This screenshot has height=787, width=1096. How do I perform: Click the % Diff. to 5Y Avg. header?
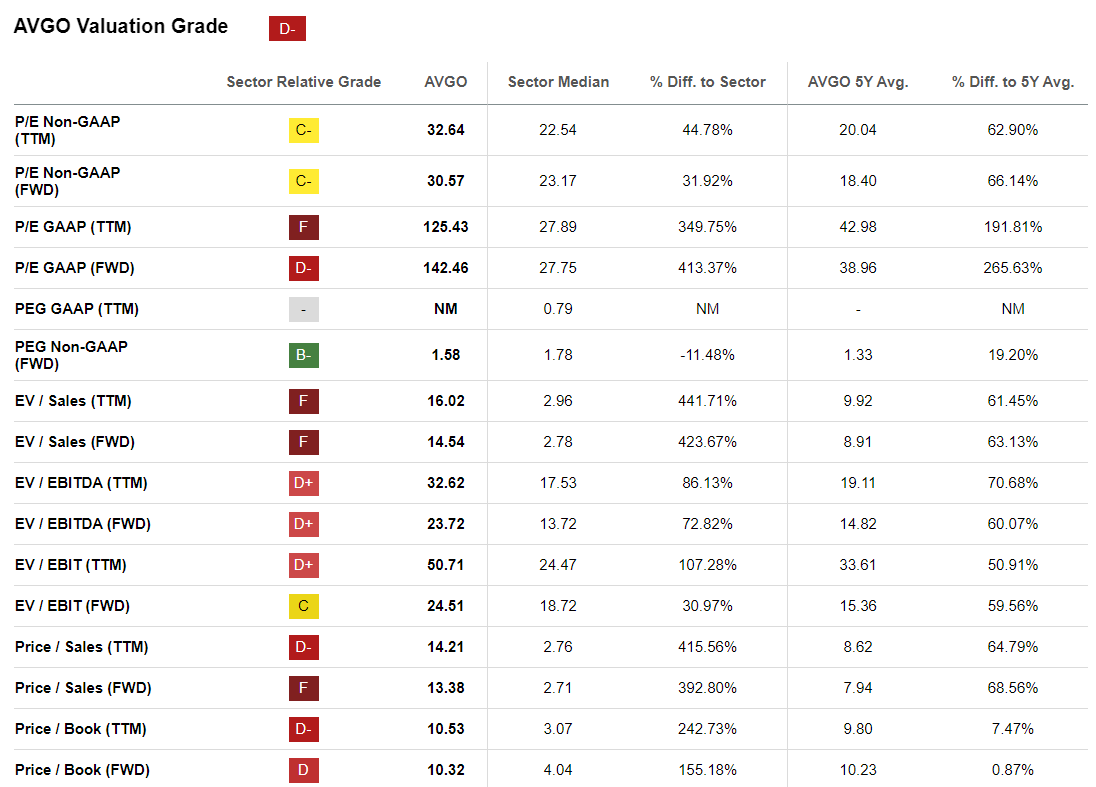click(x=1013, y=82)
